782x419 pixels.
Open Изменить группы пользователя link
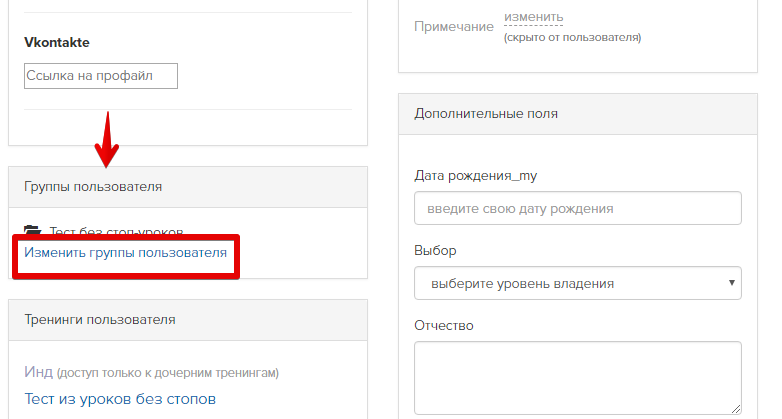125,253
